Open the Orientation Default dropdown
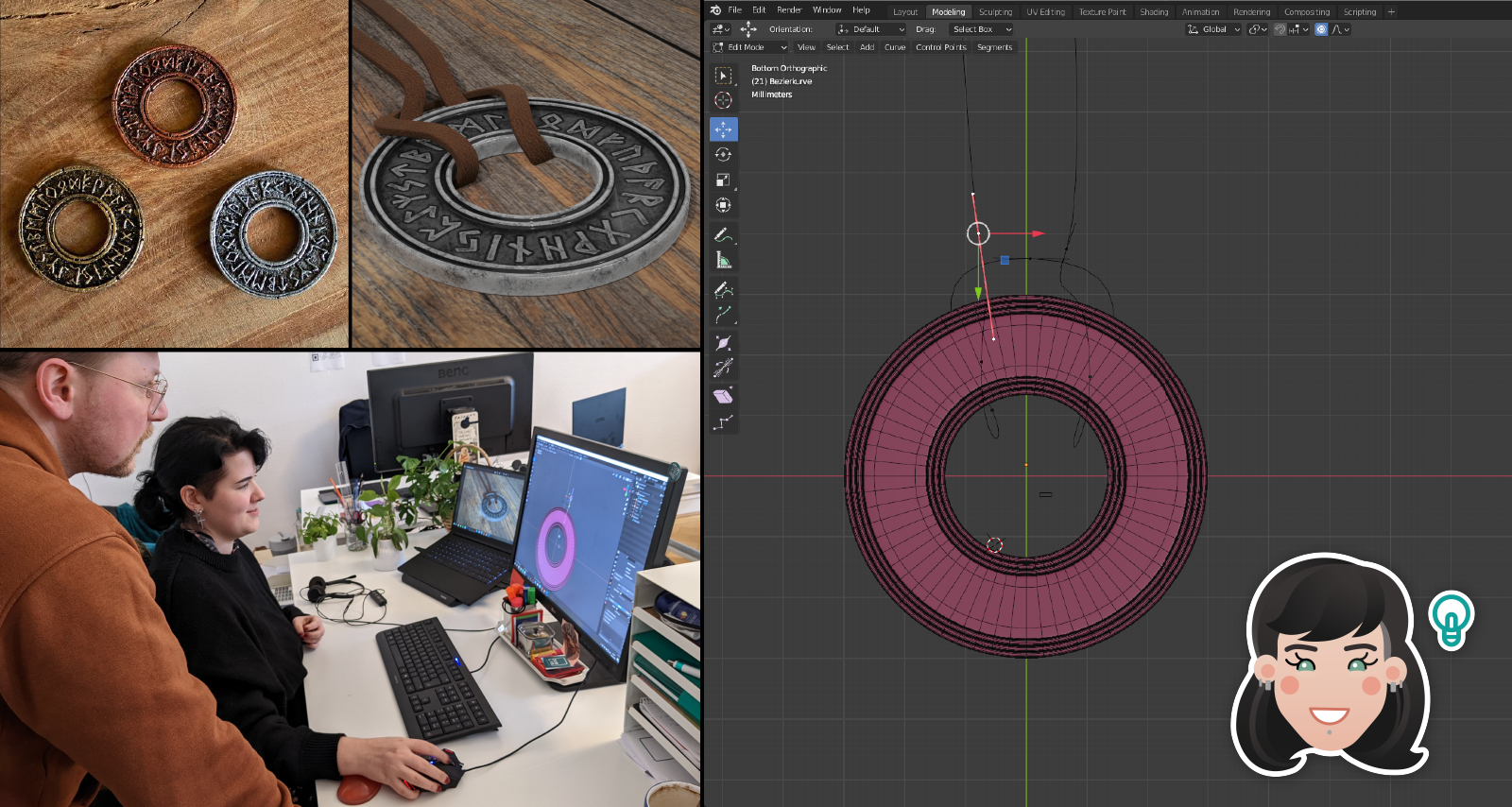This screenshot has height=807, width=1512. [871, 29]
